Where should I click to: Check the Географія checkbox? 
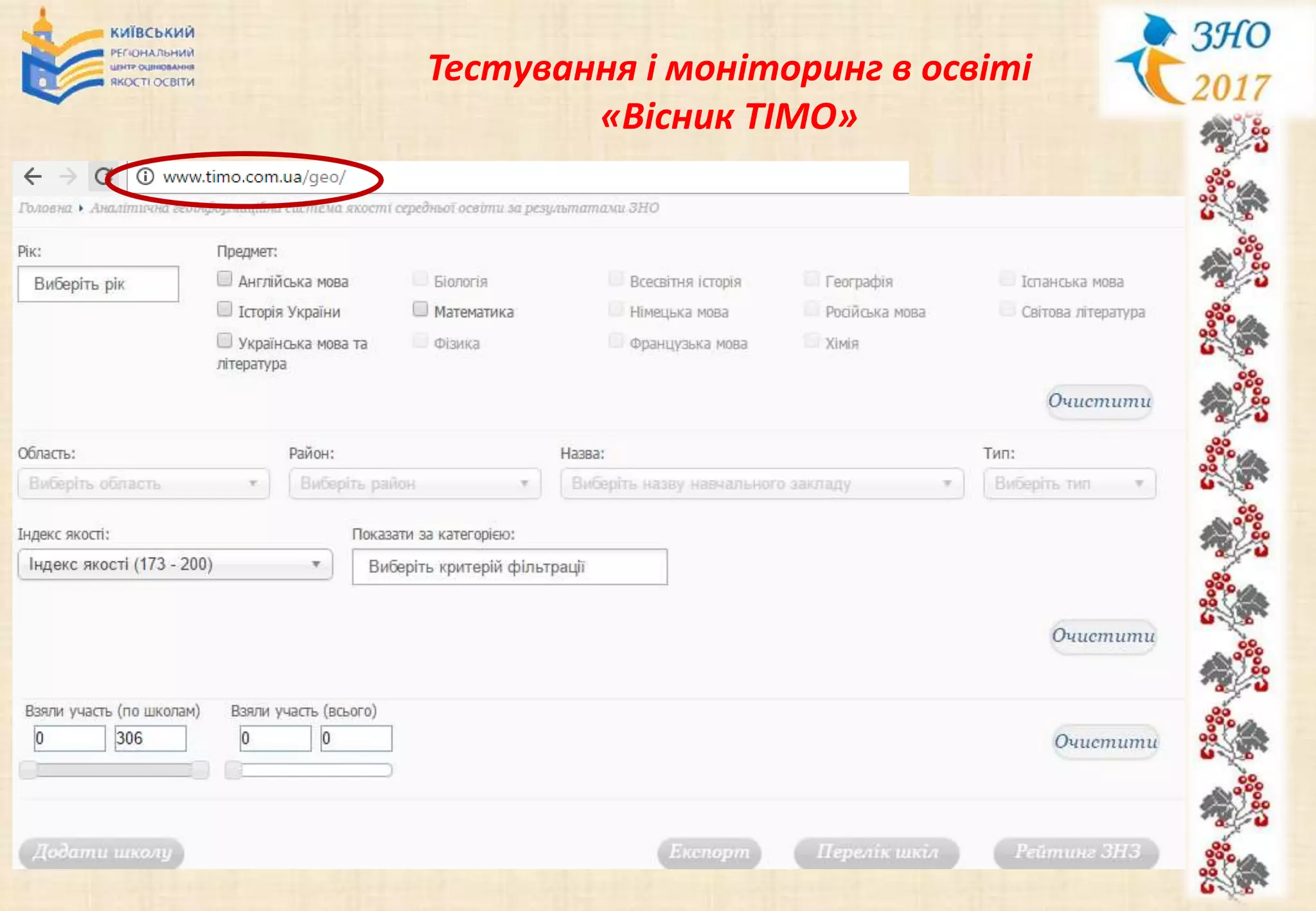(x=812, y=278)
